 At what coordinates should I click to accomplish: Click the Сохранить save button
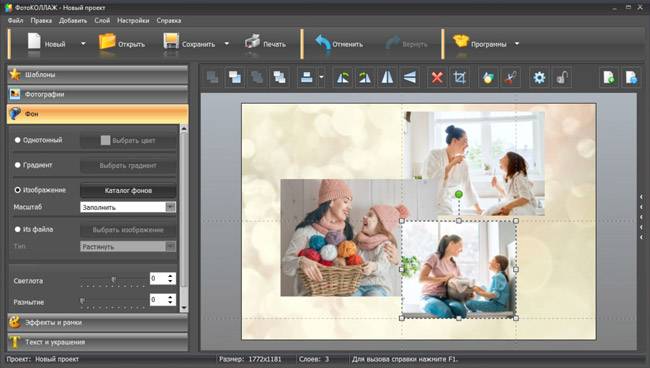[189, 43]
